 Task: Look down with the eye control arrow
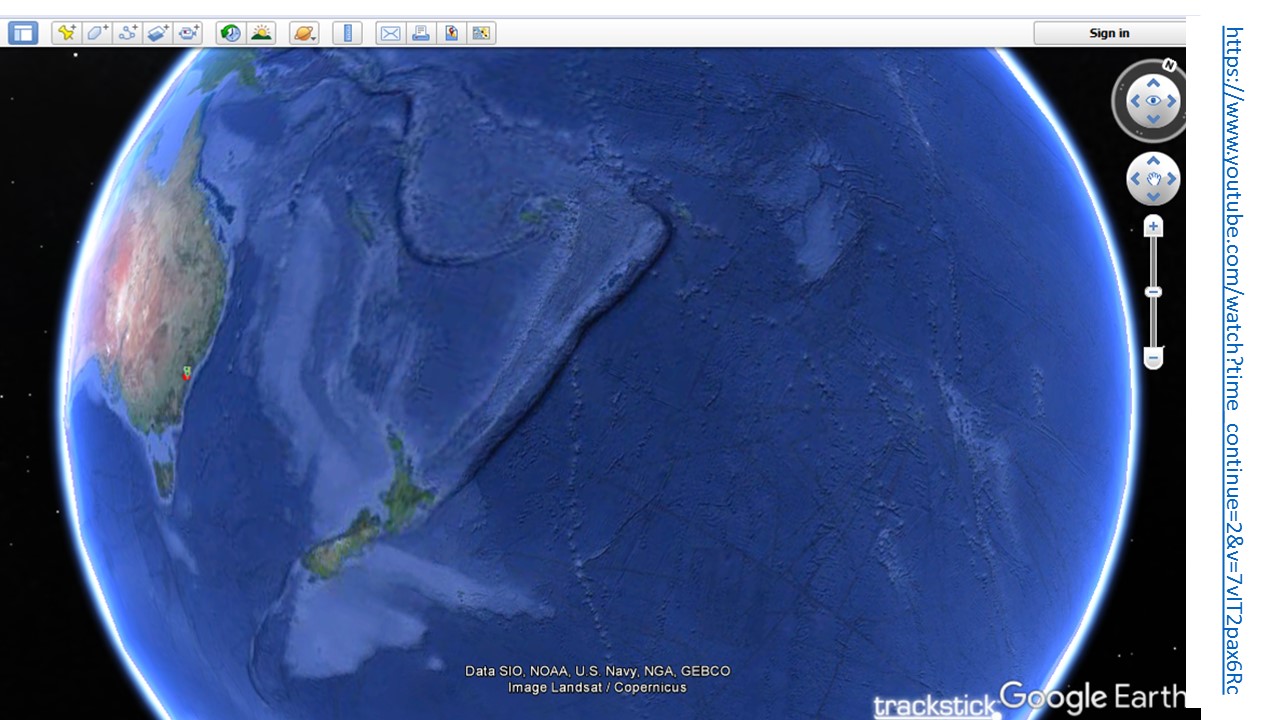tap(1153, 119)
